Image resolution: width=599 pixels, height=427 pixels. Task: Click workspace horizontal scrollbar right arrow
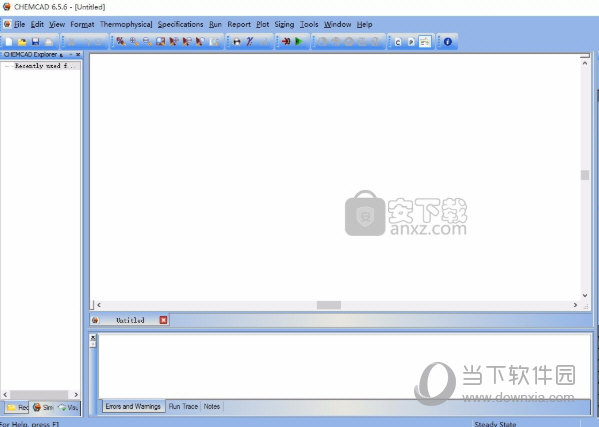[x=575, y=305]
